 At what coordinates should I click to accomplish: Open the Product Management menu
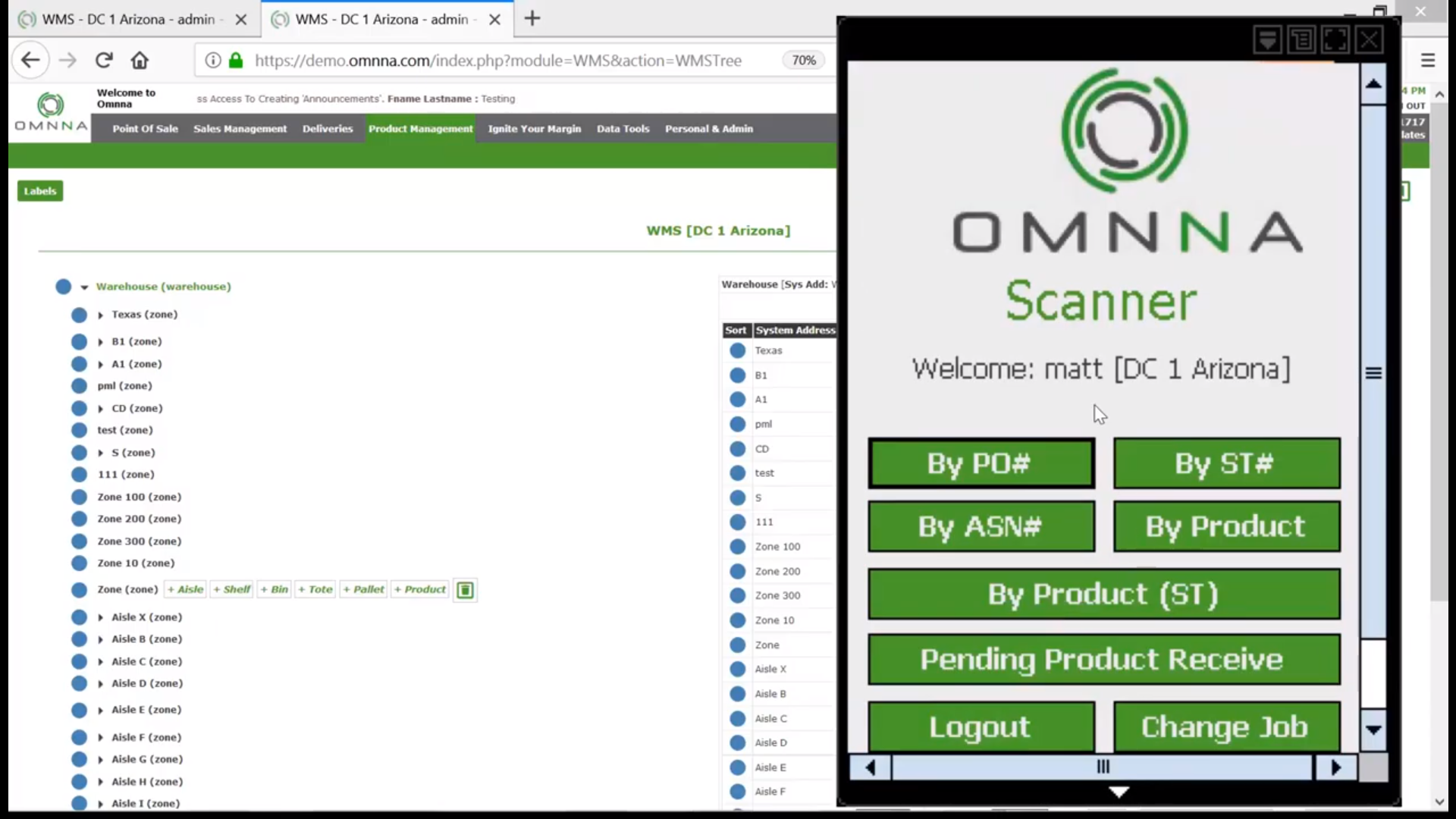coord(420,129)
